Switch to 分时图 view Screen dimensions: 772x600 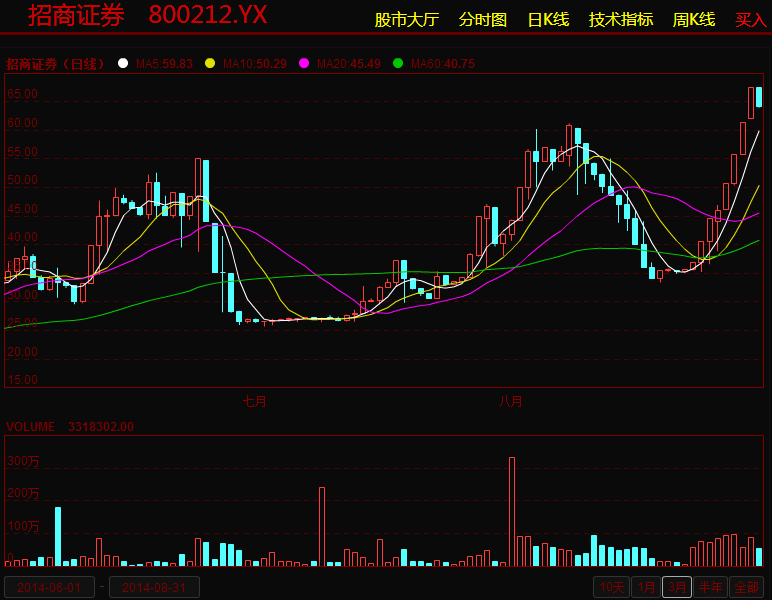(483, 19)
